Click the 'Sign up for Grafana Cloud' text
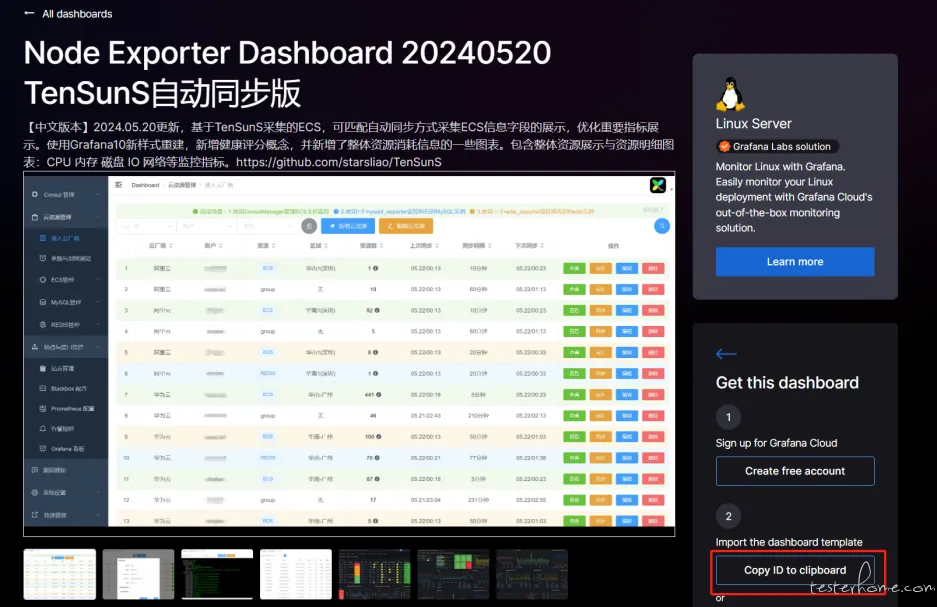Image resolution: width=937 pixels, height=607 pixels. (x=776, y=443)
